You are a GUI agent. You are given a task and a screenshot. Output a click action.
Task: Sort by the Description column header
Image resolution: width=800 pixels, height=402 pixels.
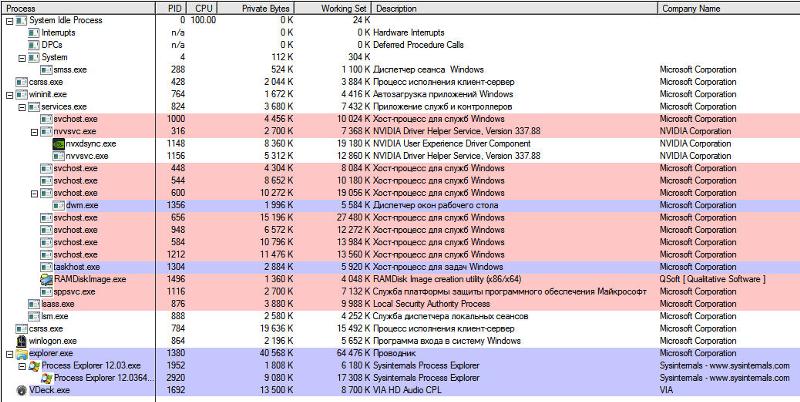[515, 8]
